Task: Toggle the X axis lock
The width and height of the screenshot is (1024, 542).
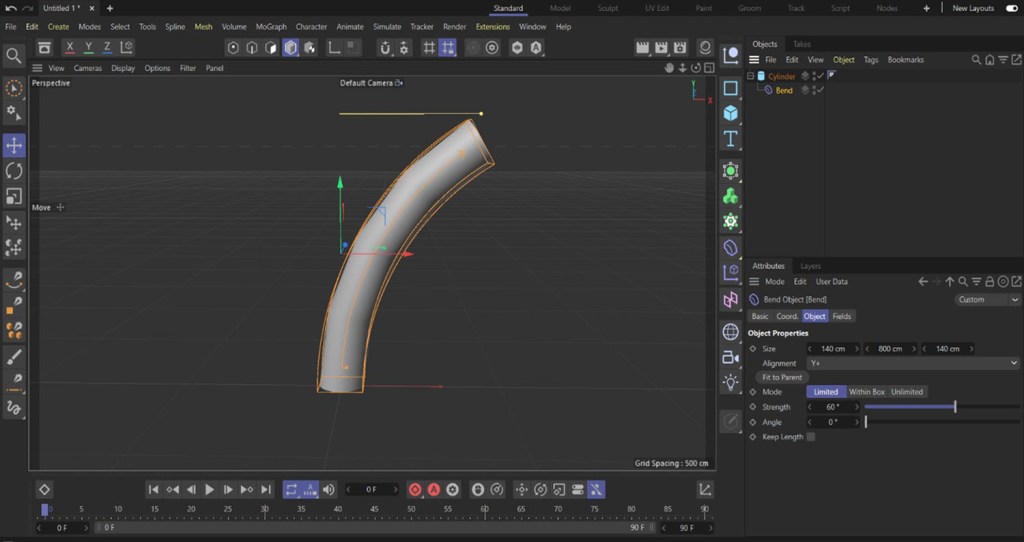Action: pos(69,47)
